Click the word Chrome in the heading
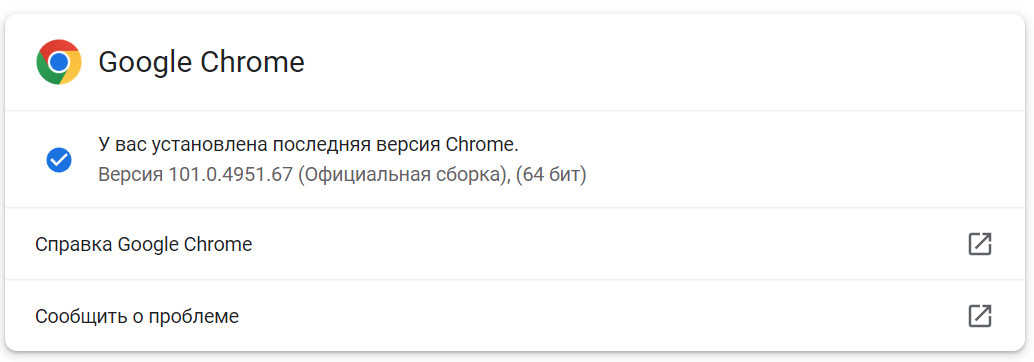Viewport: 1034px width, 362px height. [x=252, y=63]
